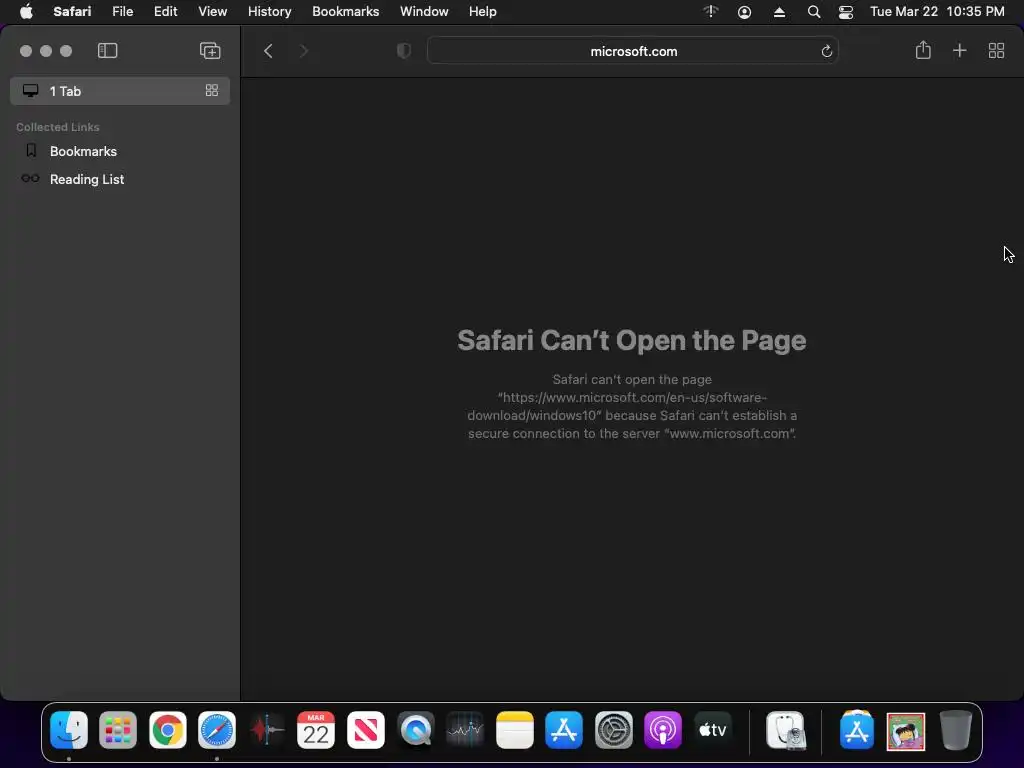Open the File menu
The width and height of the screenshot is (1024, 768).
click(x=122, y=12)
